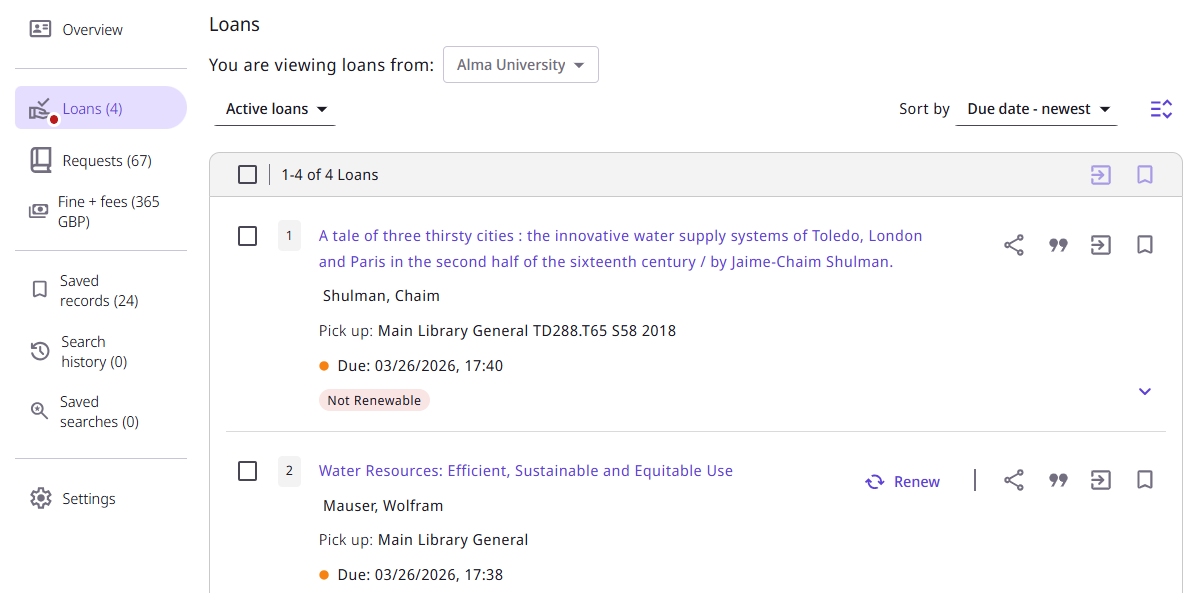This screenshot has width=1185, height=593.
Task: Open citation options for the Water Resources loan
Action: click(1058, 480)
